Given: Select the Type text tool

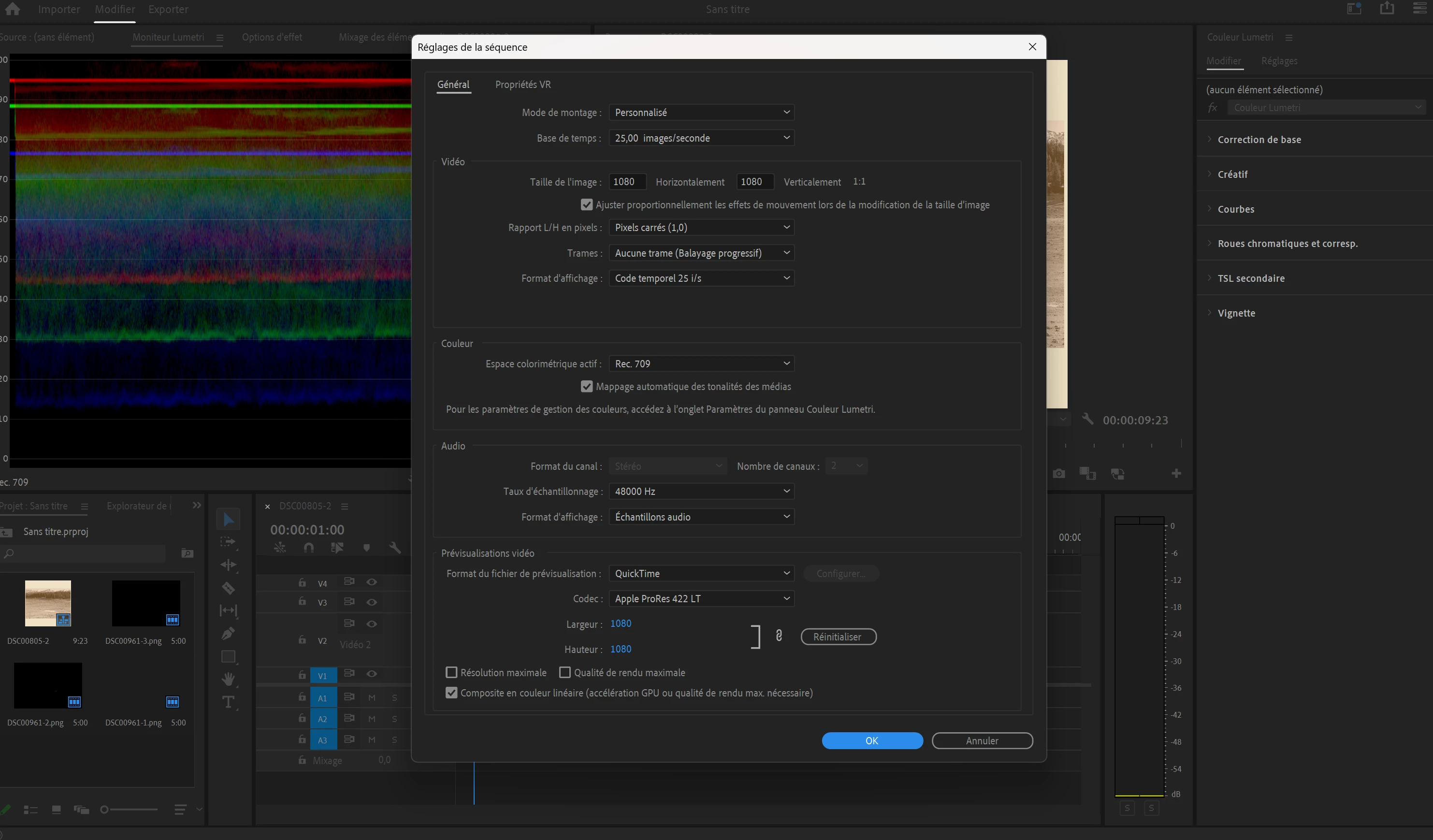Looking at the screenshot, I should pyautogui.click(x=228, y=702).
